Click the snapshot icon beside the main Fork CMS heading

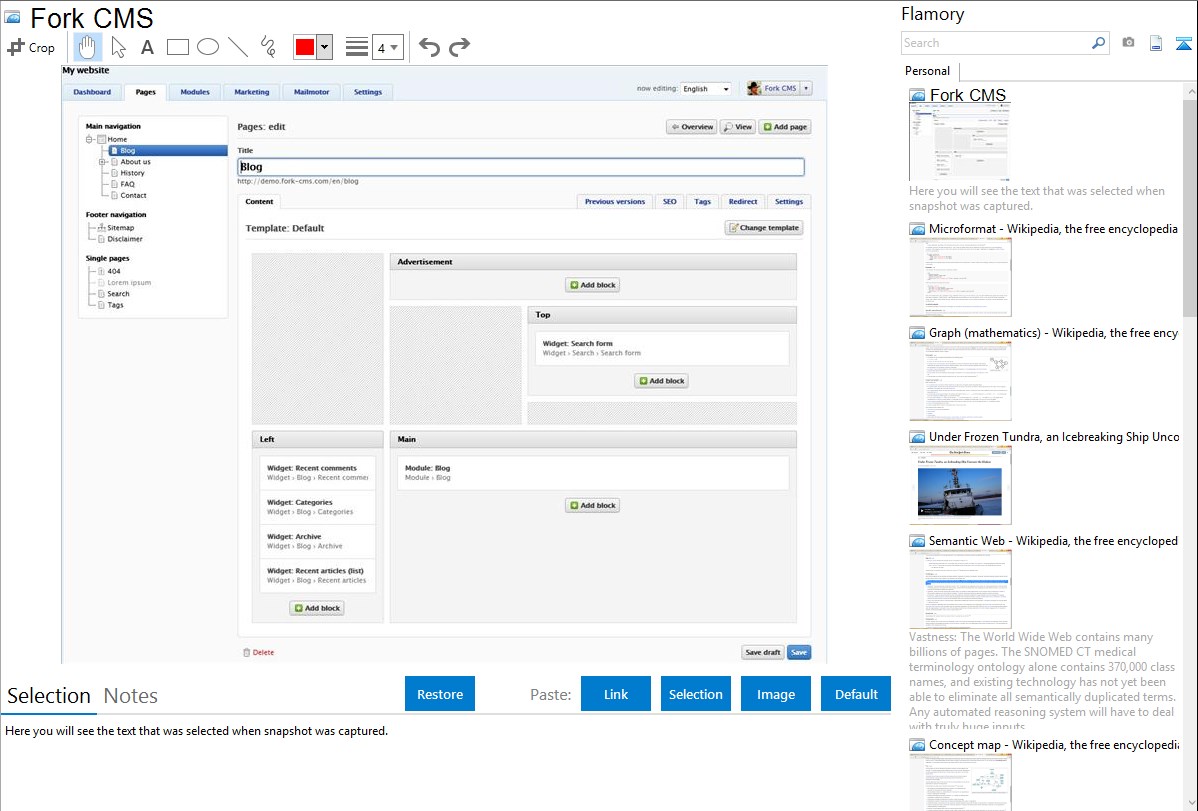tap(13, 17)
